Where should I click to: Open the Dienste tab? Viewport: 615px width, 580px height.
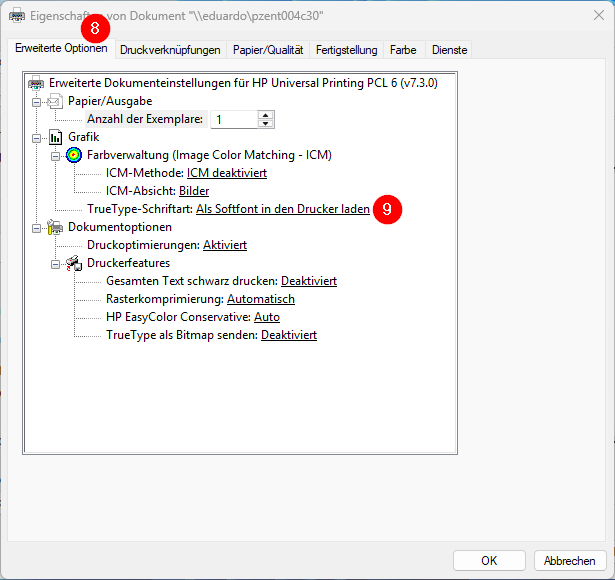(x=449, y=50)
